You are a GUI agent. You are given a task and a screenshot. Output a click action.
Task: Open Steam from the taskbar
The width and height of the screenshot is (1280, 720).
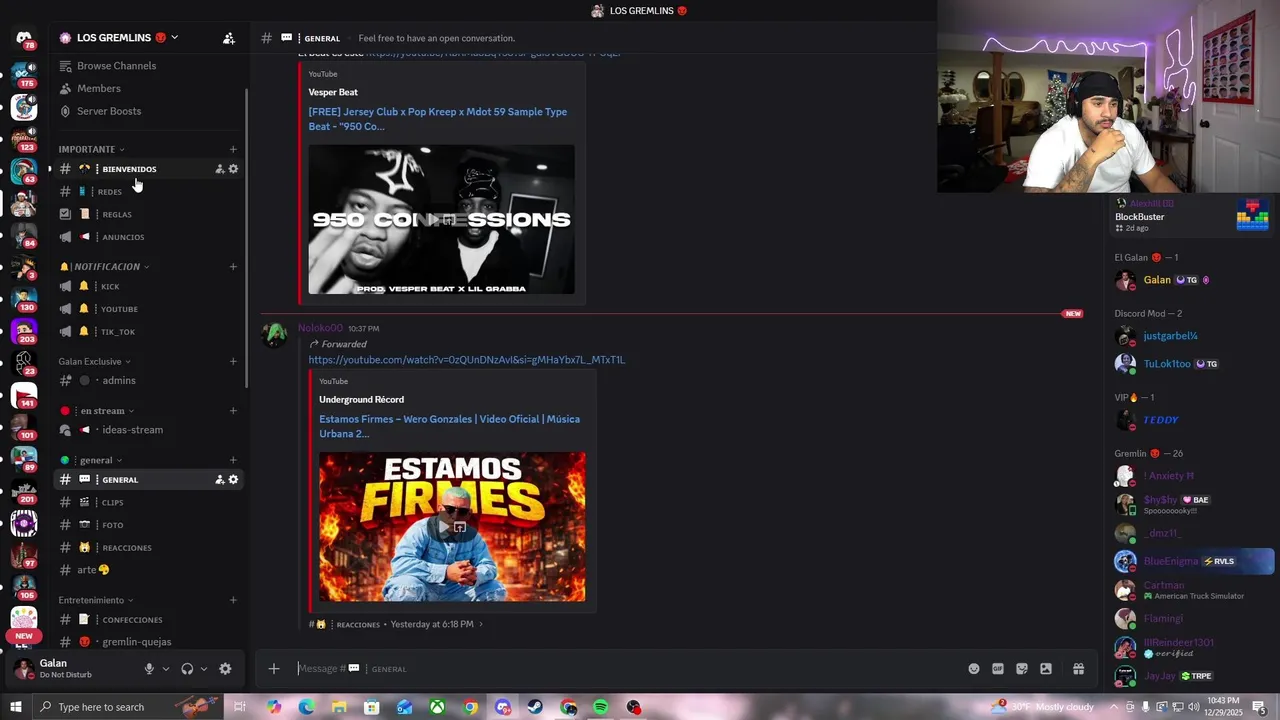coord(535,707)
